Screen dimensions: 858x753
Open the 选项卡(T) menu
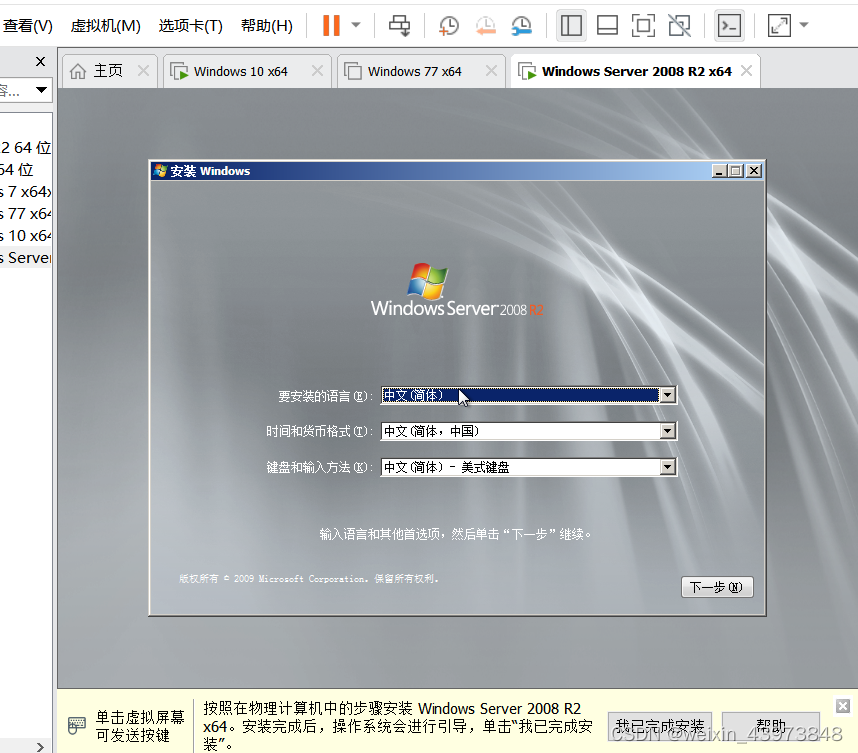(x=190, y=26)
